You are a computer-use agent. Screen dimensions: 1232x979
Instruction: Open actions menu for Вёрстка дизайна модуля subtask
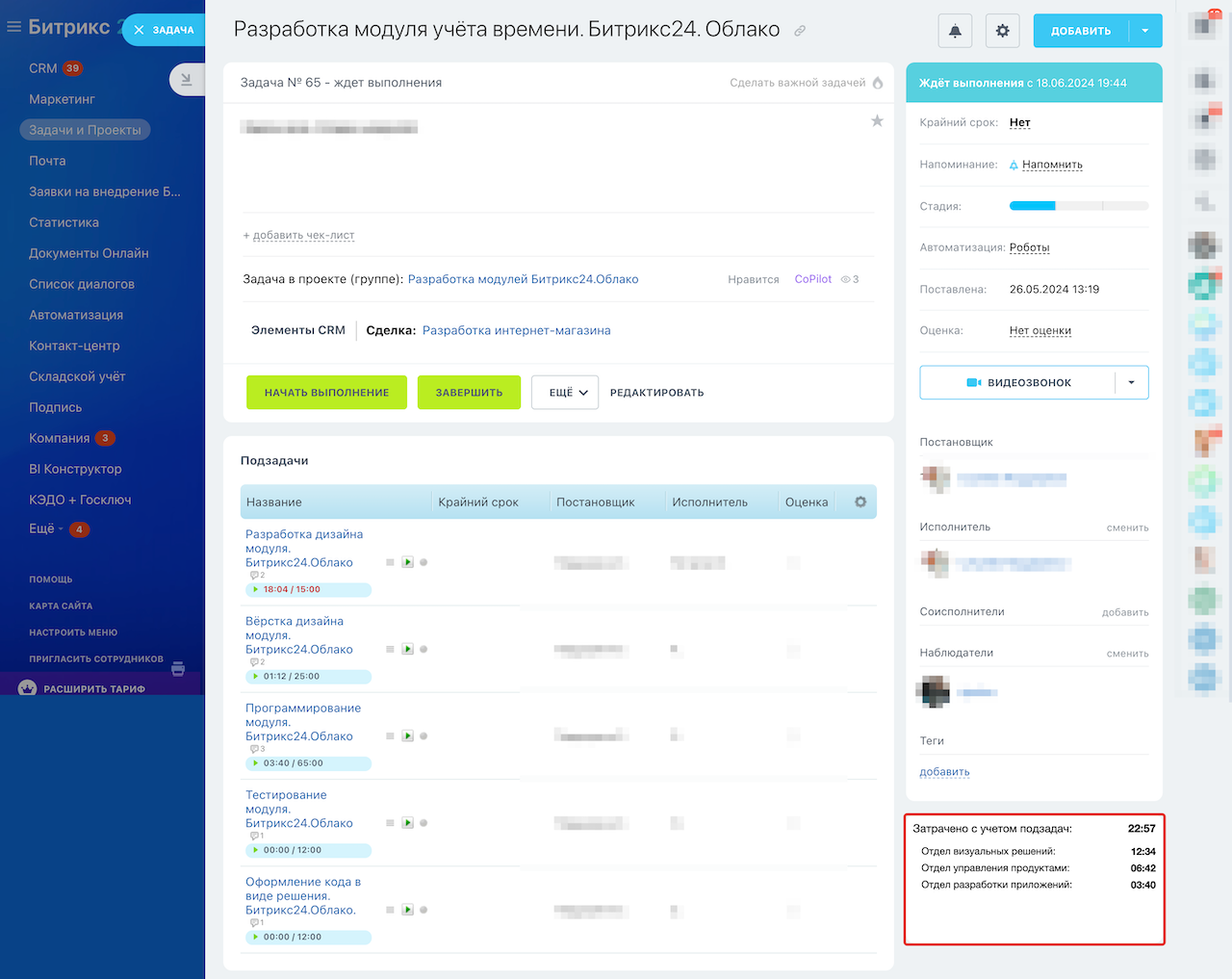tap(390, 649)
